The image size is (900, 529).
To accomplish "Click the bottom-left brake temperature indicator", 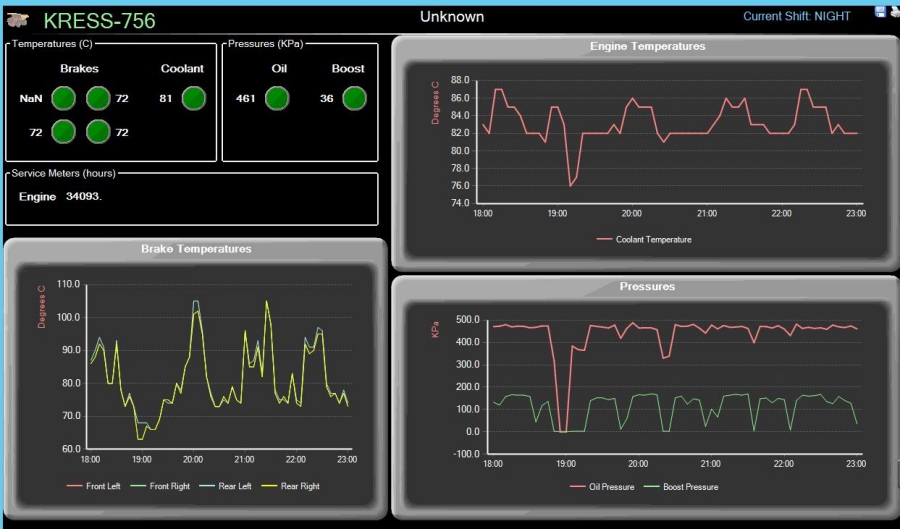I will [x=64, y=131].
